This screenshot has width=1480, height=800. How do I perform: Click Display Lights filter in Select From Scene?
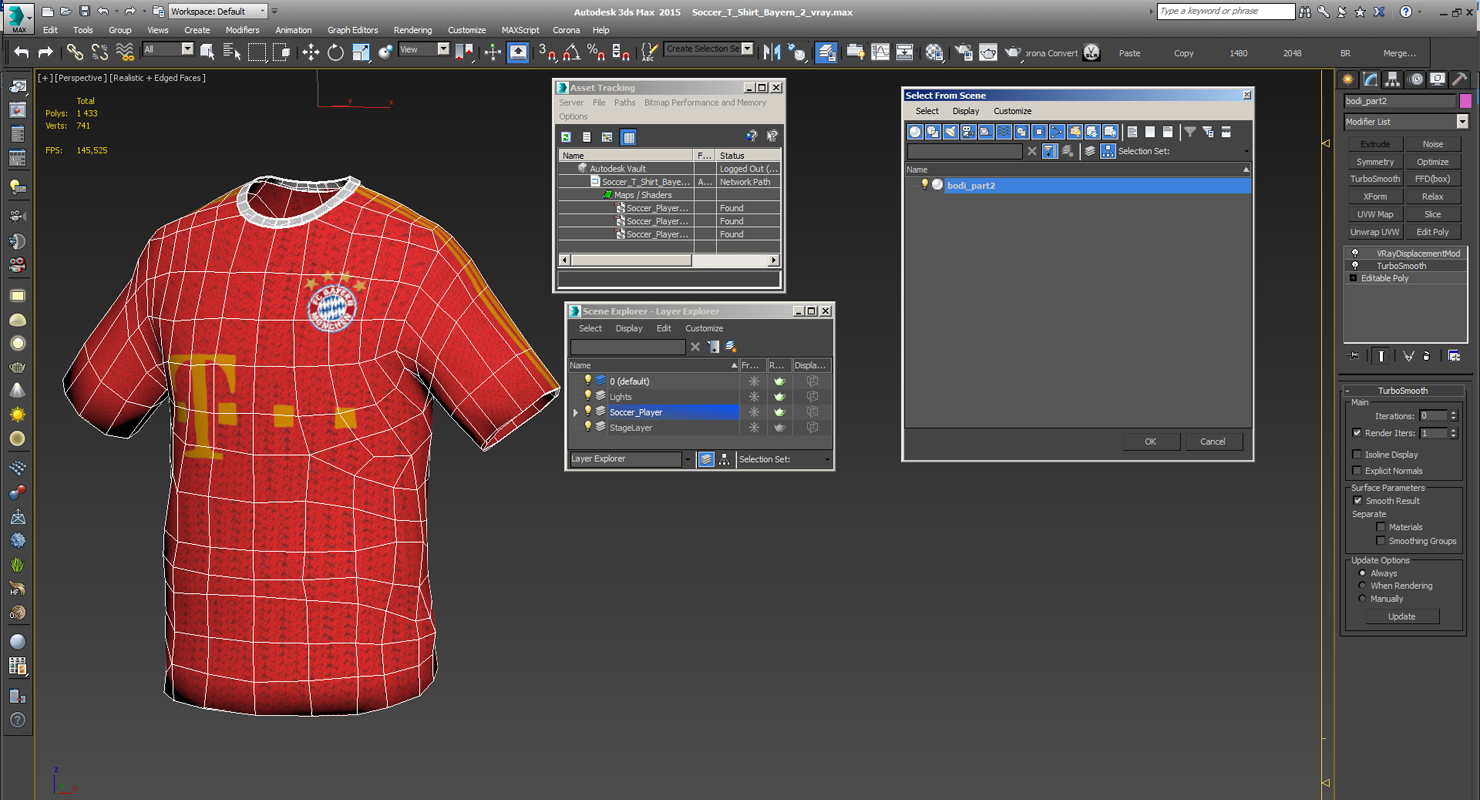coord(951,132)
